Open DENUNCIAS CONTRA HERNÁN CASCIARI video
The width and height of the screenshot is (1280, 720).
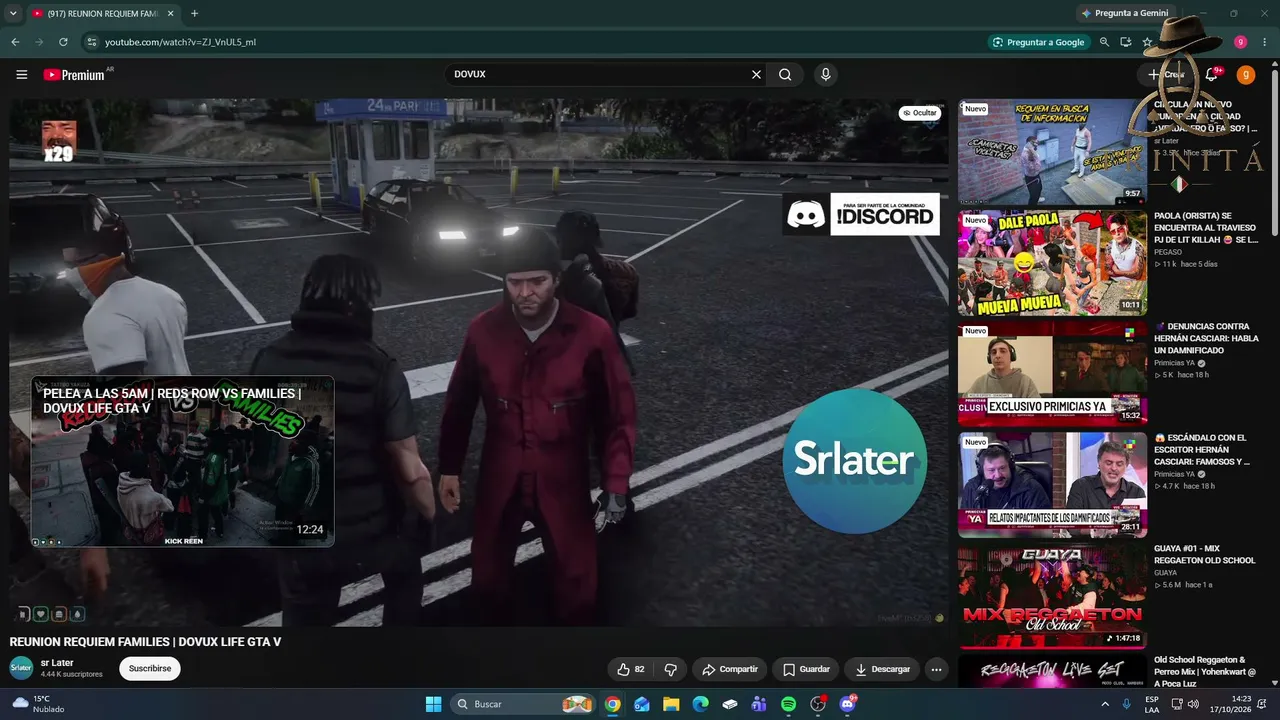point(1206,338)
